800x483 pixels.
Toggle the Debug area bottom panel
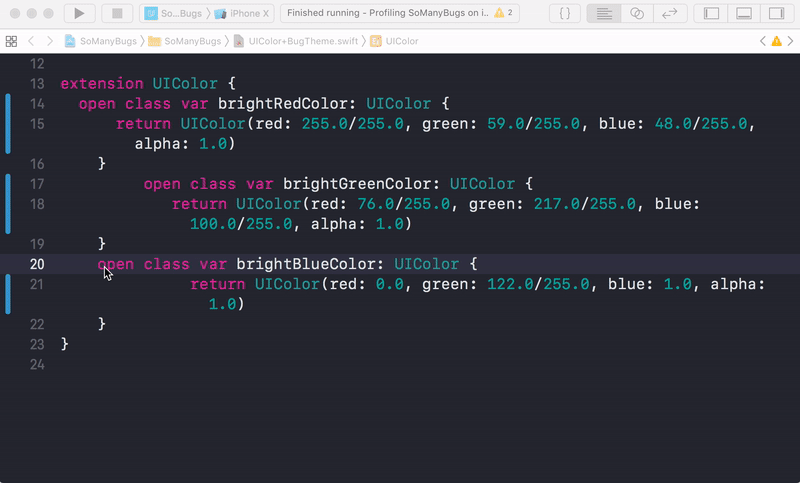coord(744,13)
